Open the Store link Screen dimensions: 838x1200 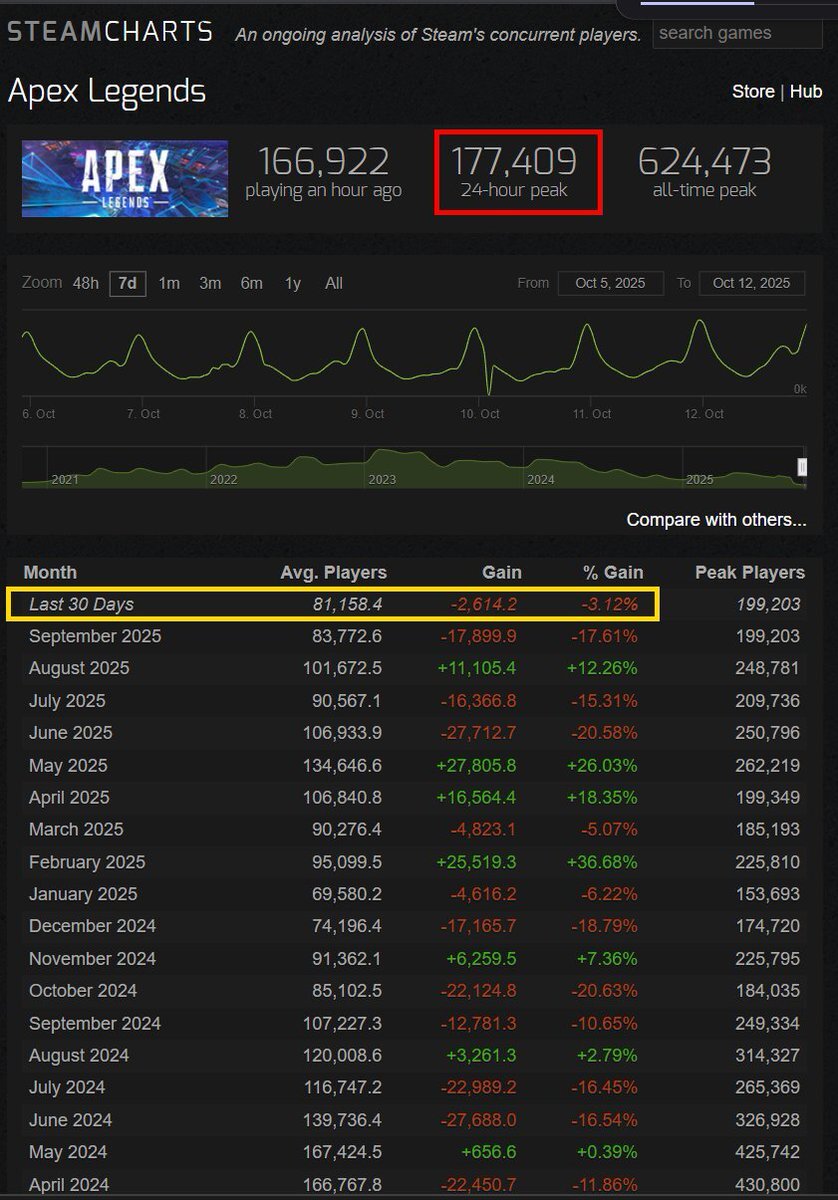click(753, 91)
